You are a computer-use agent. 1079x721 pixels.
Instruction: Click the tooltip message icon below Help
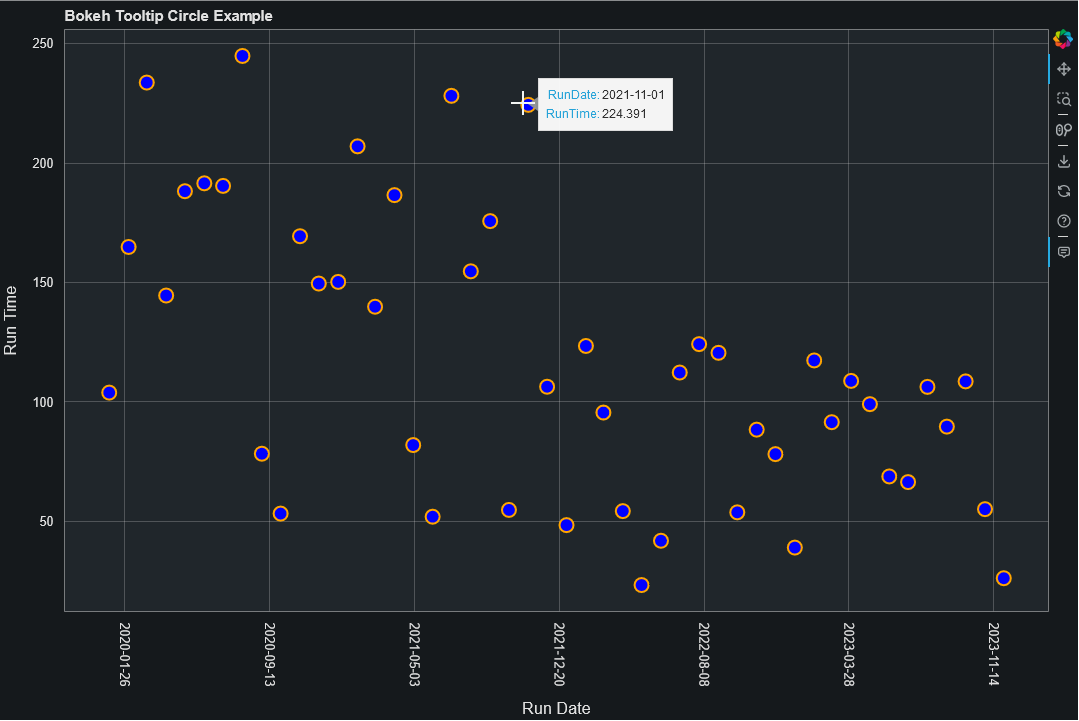pyautogui.click(x=1063, y=251)
